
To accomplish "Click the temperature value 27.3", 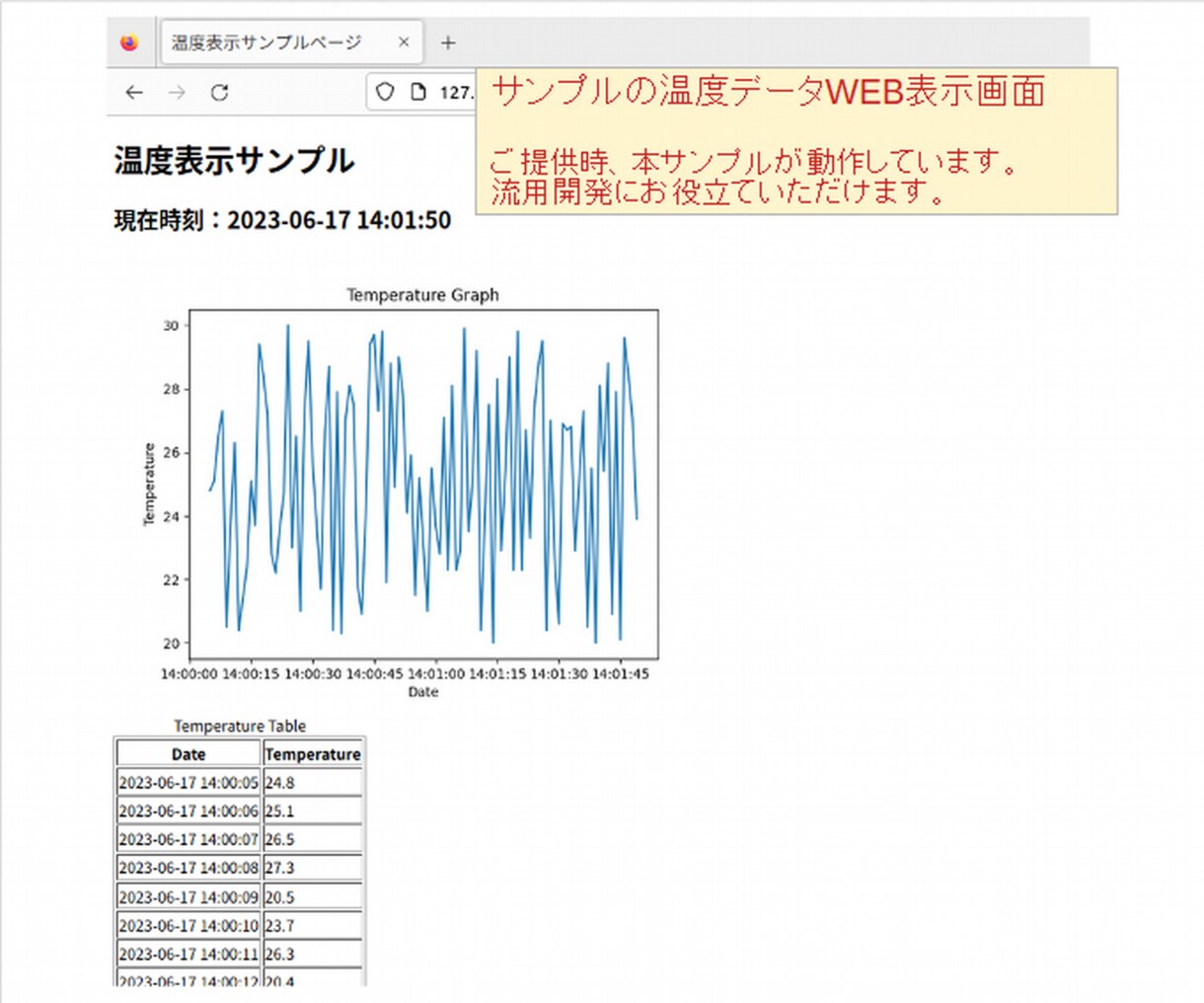I will [x=313, y=869].
